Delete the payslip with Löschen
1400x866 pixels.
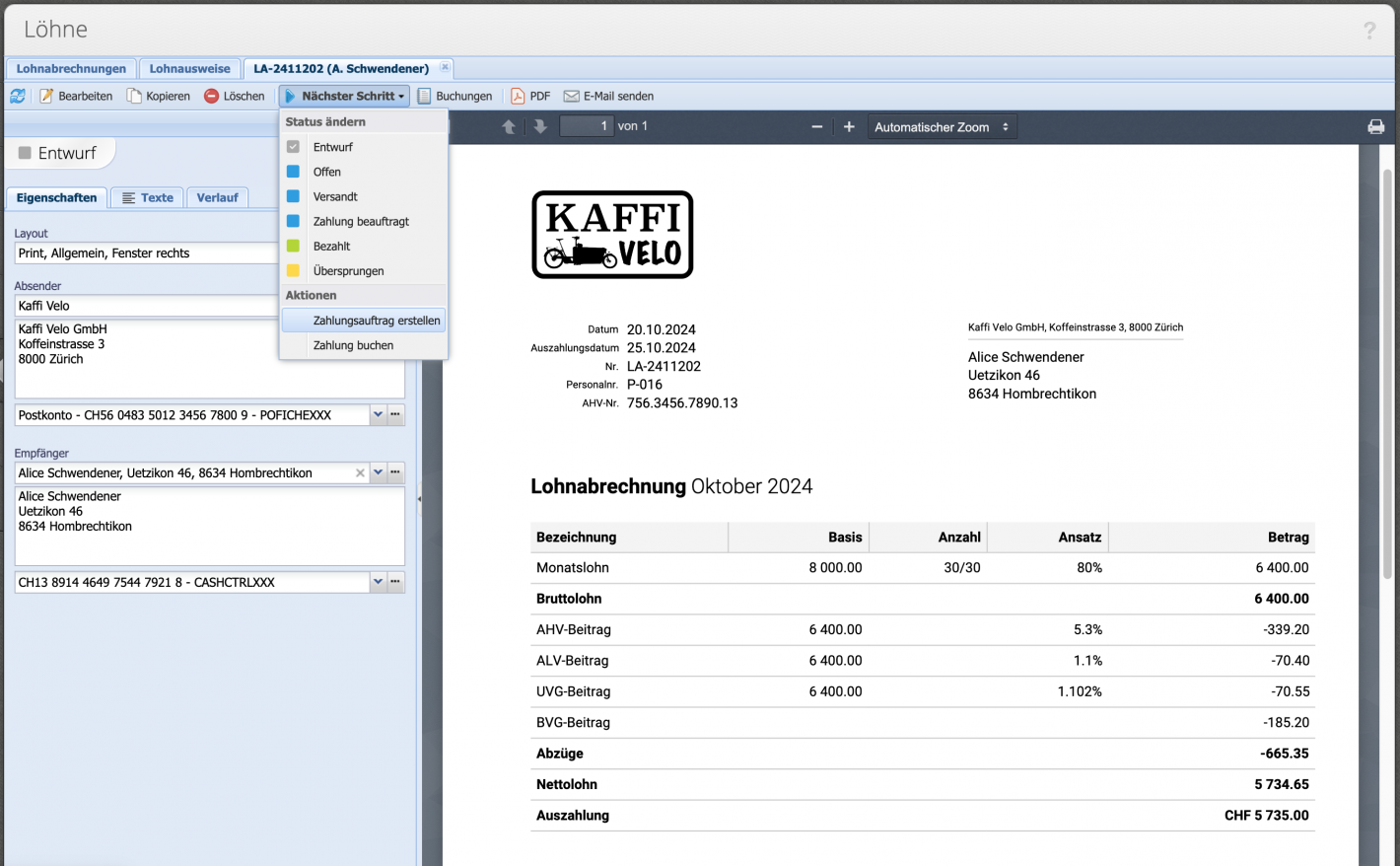(237, 95)
